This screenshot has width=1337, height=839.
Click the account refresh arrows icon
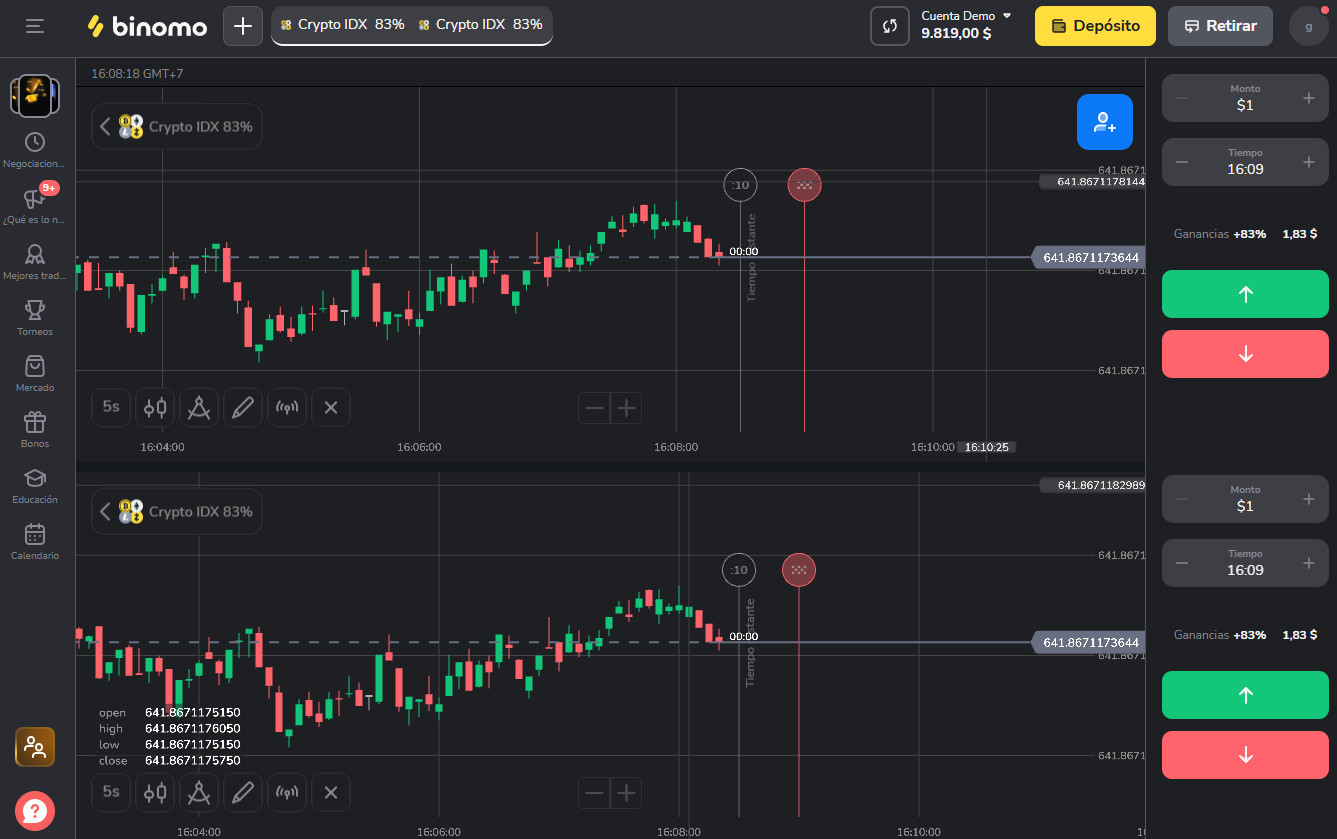click(890, 26)
